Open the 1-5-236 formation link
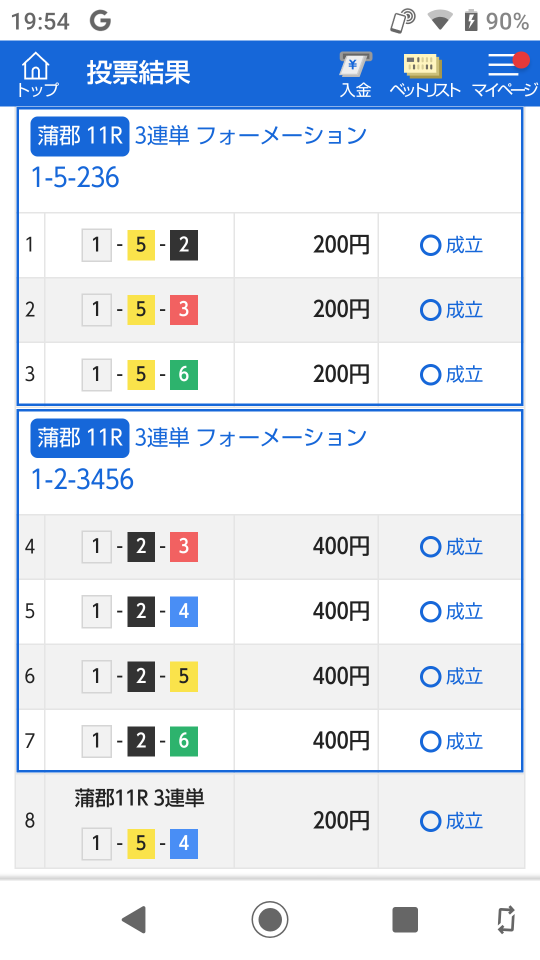Screen dimensions: 540x960 (75, 178)
